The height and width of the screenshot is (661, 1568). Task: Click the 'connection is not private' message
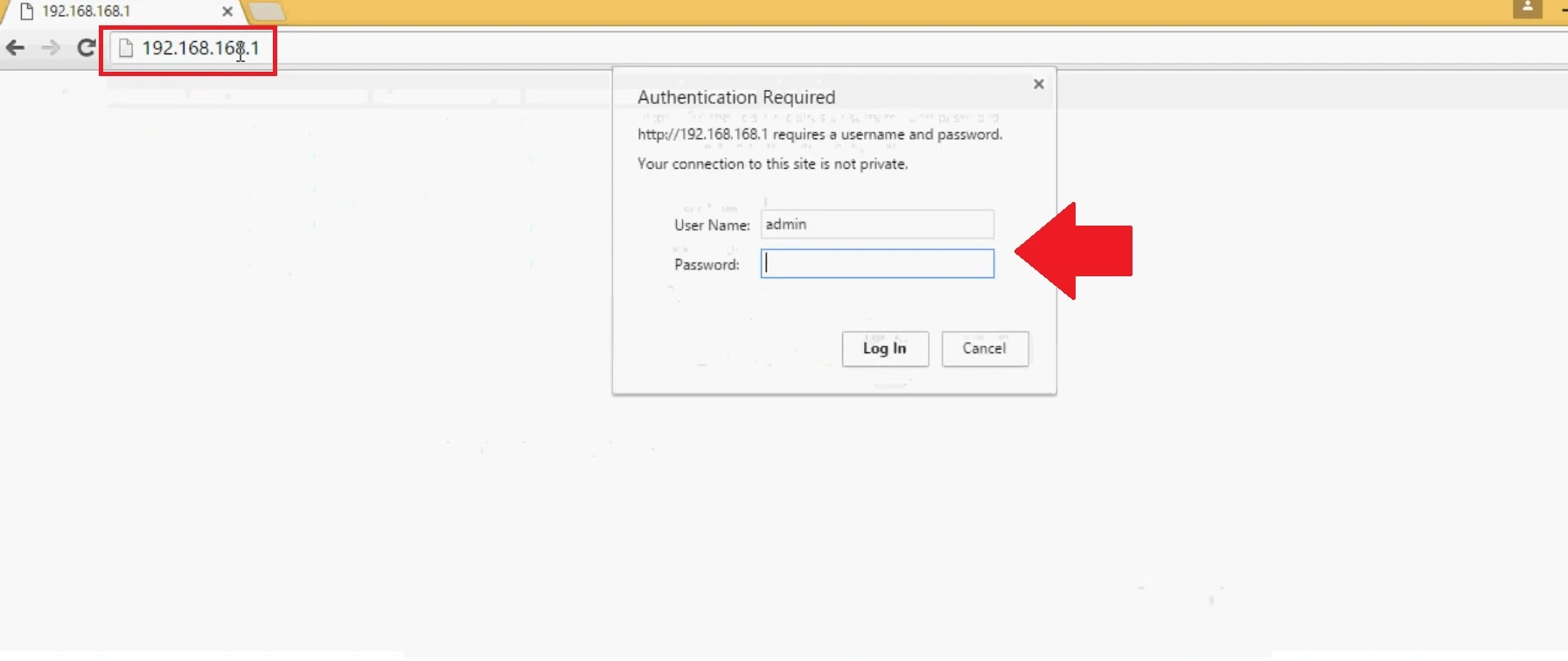tap(772, 164)
